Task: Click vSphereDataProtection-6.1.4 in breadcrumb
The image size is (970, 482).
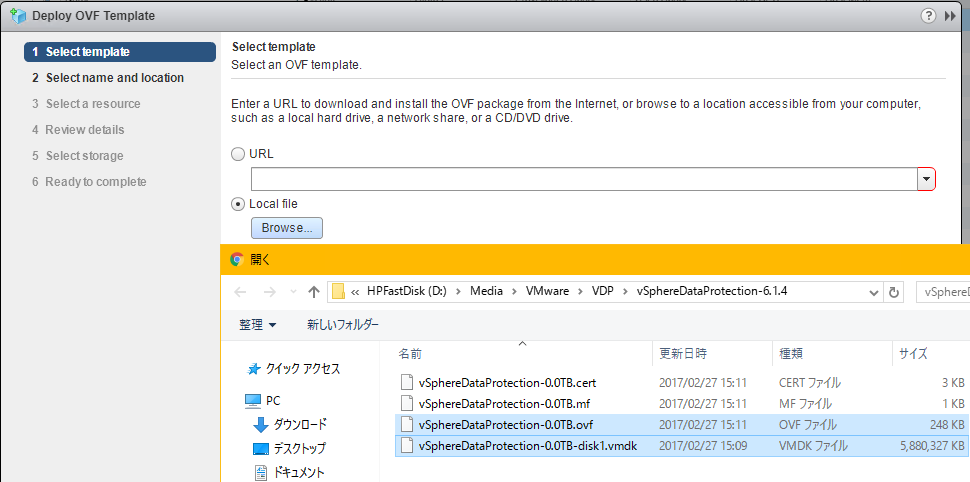Action: tap(711, 291)
